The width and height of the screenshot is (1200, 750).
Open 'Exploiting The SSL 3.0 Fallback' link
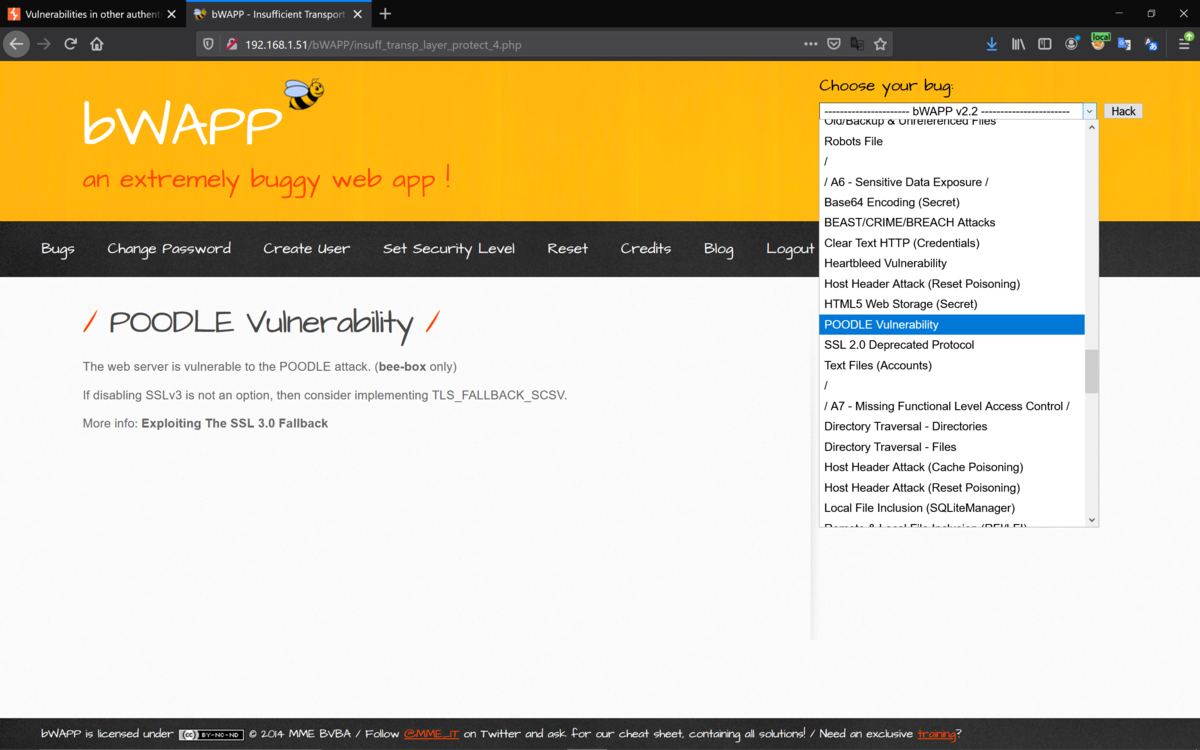235,423
